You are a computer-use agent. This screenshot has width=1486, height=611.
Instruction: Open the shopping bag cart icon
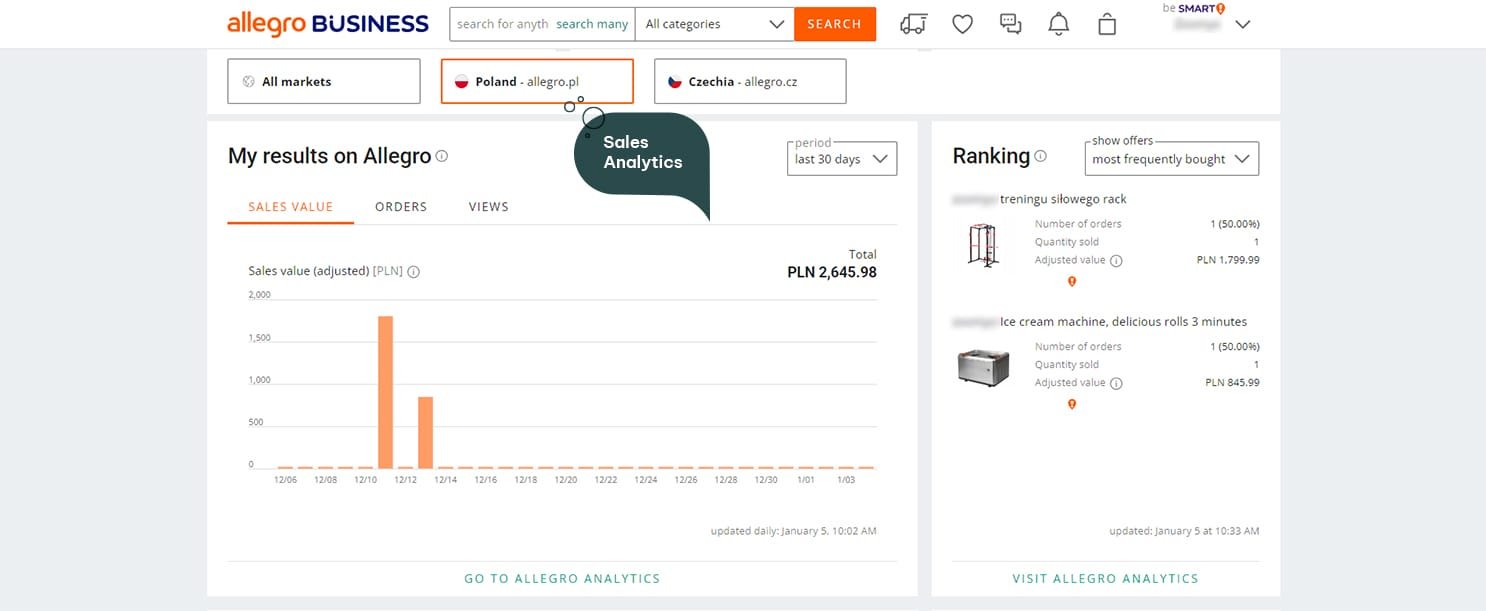pos(1107,24)
